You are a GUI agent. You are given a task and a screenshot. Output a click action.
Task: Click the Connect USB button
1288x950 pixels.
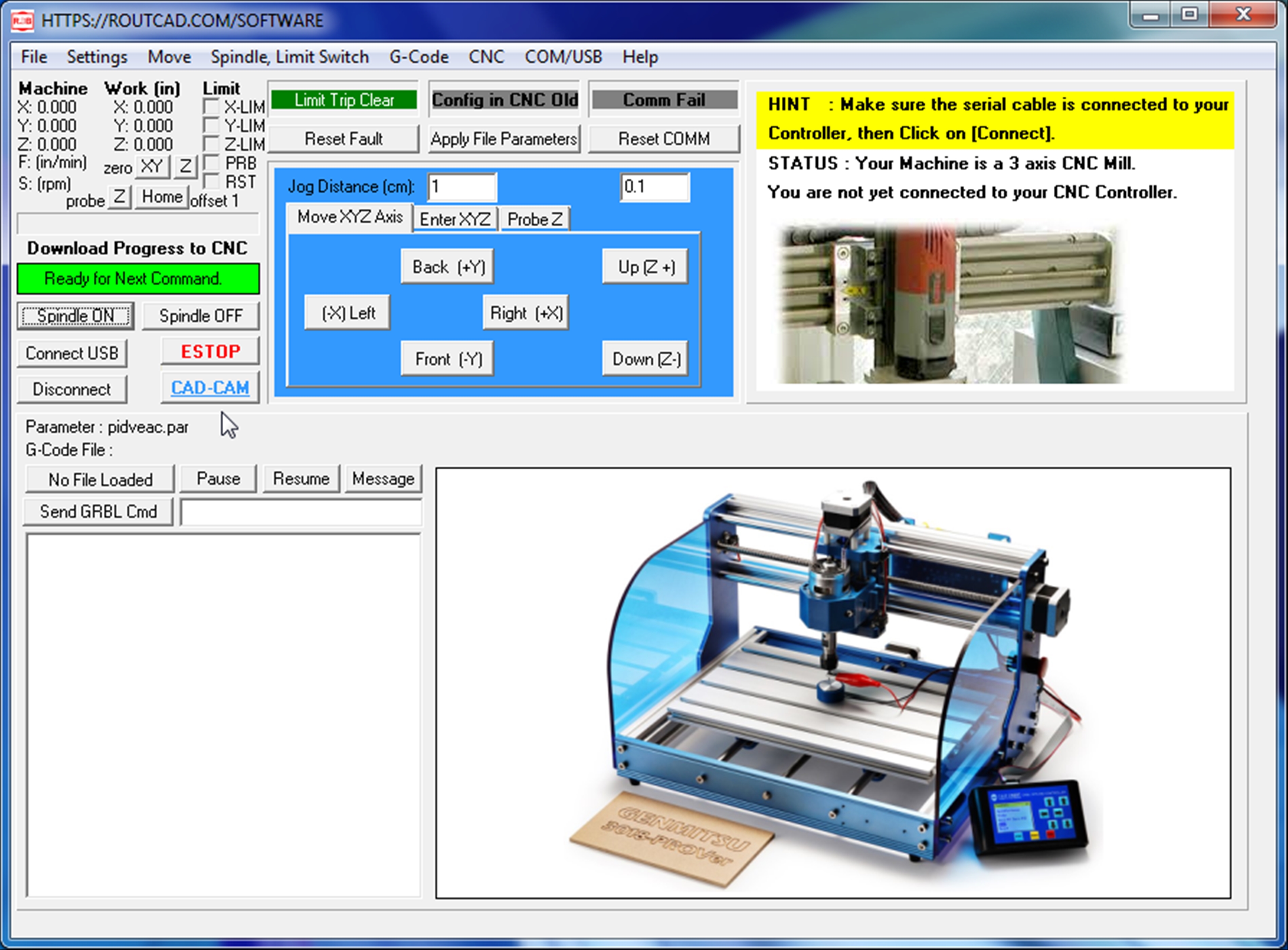72,353
